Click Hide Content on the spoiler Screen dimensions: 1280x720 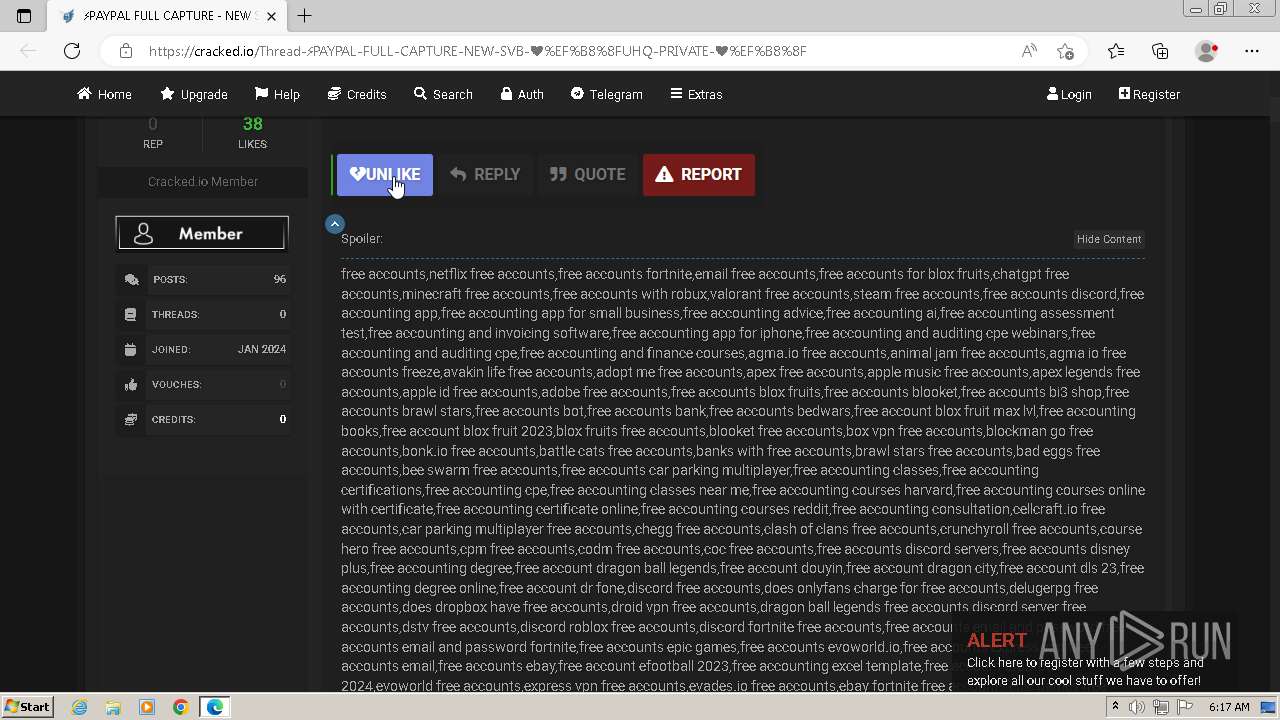pyautogui.click(x=1108, y=239)
